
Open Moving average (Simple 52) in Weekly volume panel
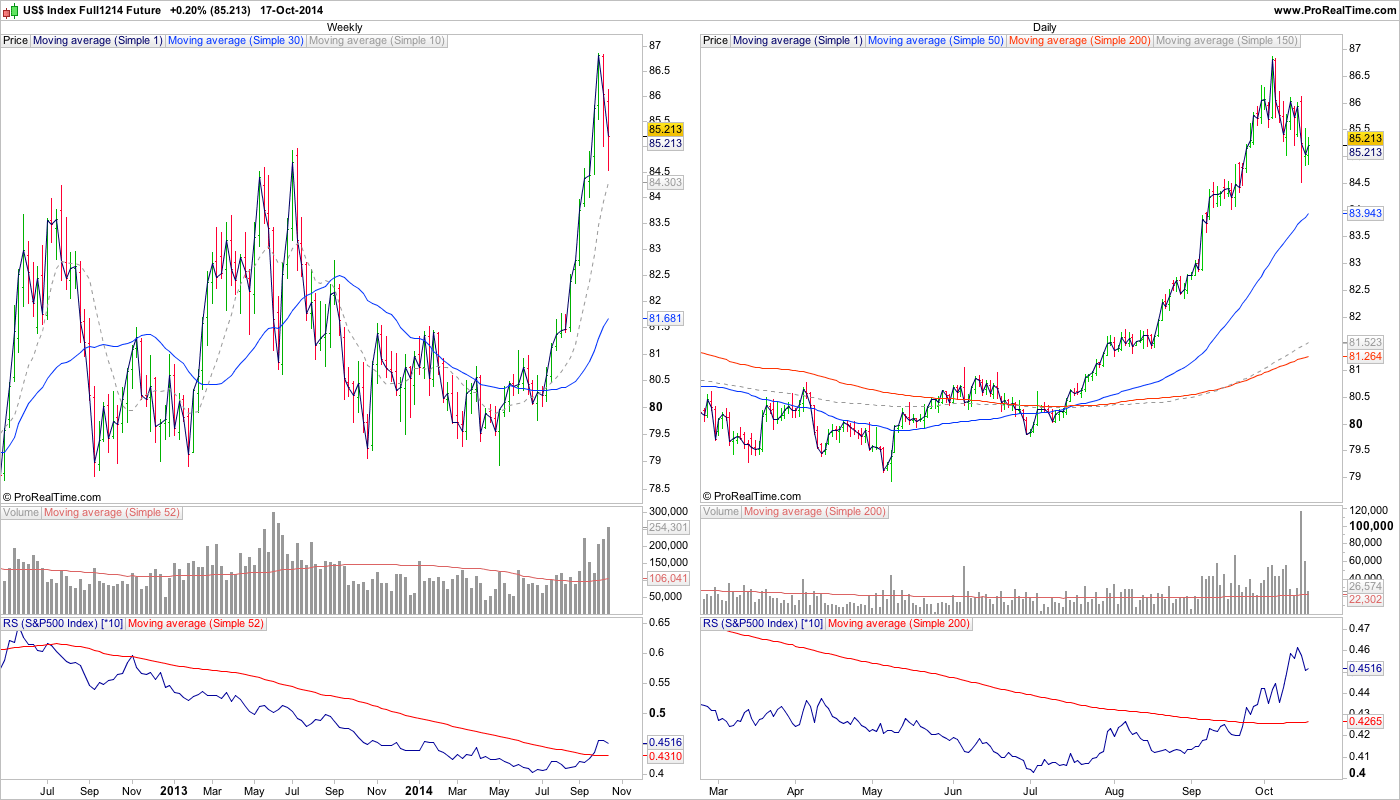point(112,512)
